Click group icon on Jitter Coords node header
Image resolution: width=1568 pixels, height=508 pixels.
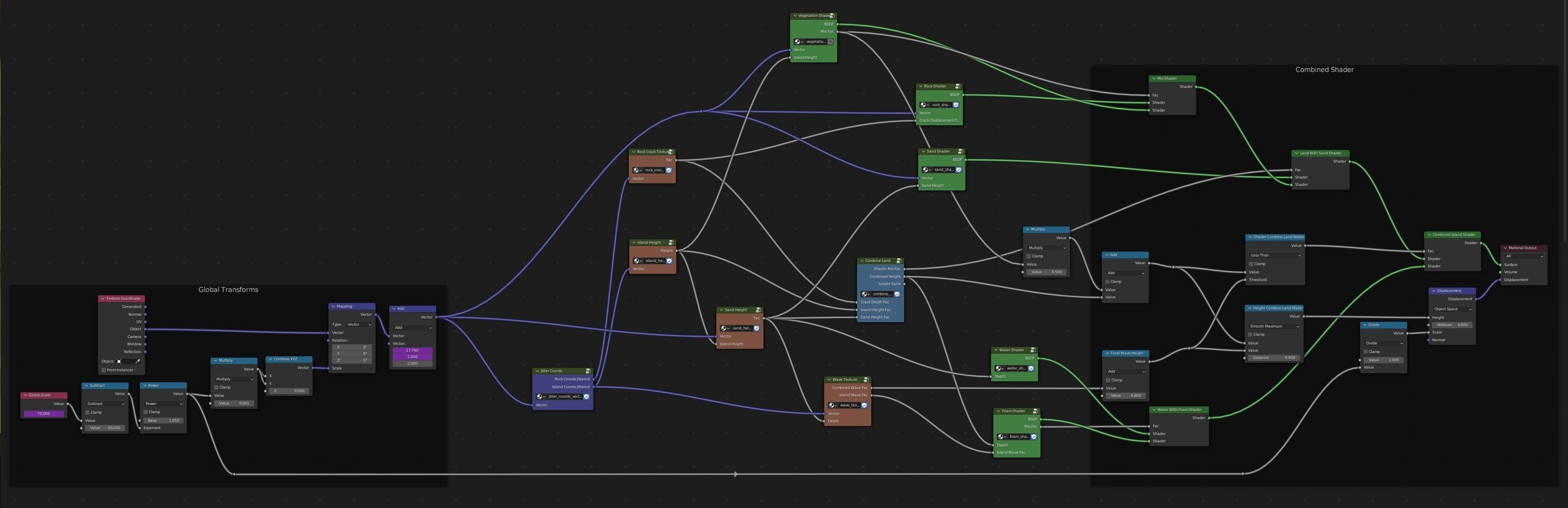click(588, 371)
